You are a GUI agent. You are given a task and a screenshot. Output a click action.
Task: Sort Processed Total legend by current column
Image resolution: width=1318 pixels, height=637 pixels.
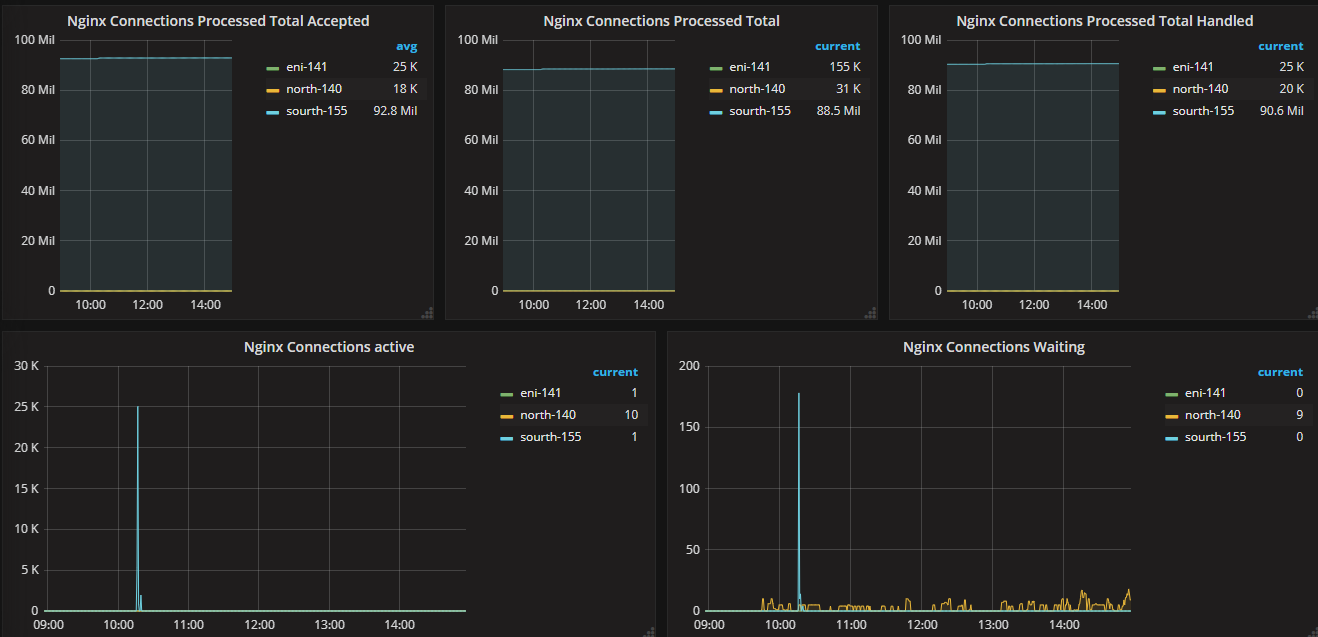pos(837,46)
